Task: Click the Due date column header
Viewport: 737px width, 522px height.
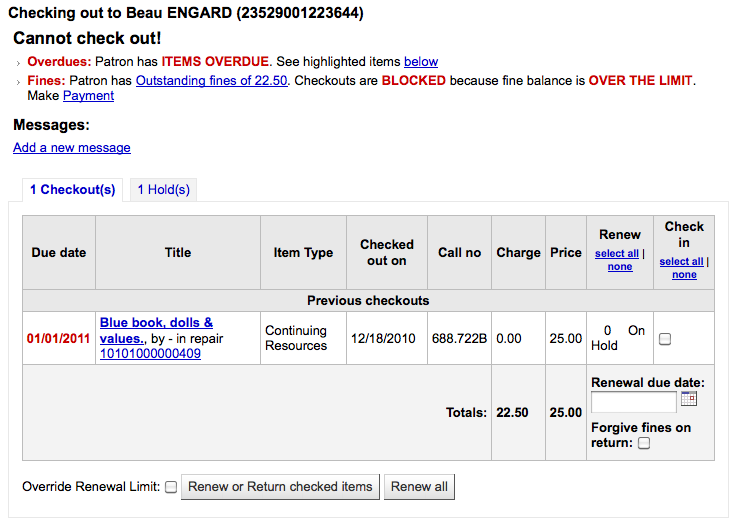Action: pyautogui.click(x=59, y=253)
